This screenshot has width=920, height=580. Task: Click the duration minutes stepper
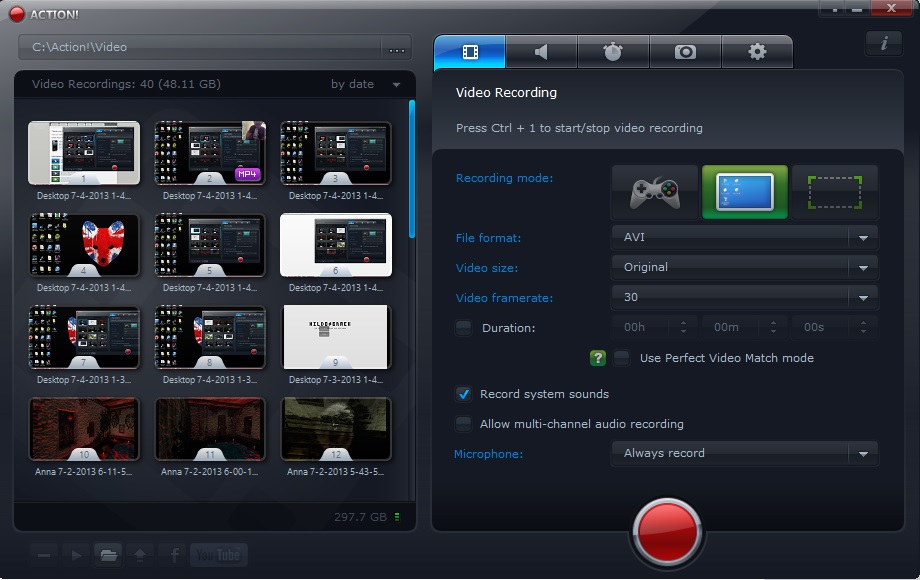point(773,327)
